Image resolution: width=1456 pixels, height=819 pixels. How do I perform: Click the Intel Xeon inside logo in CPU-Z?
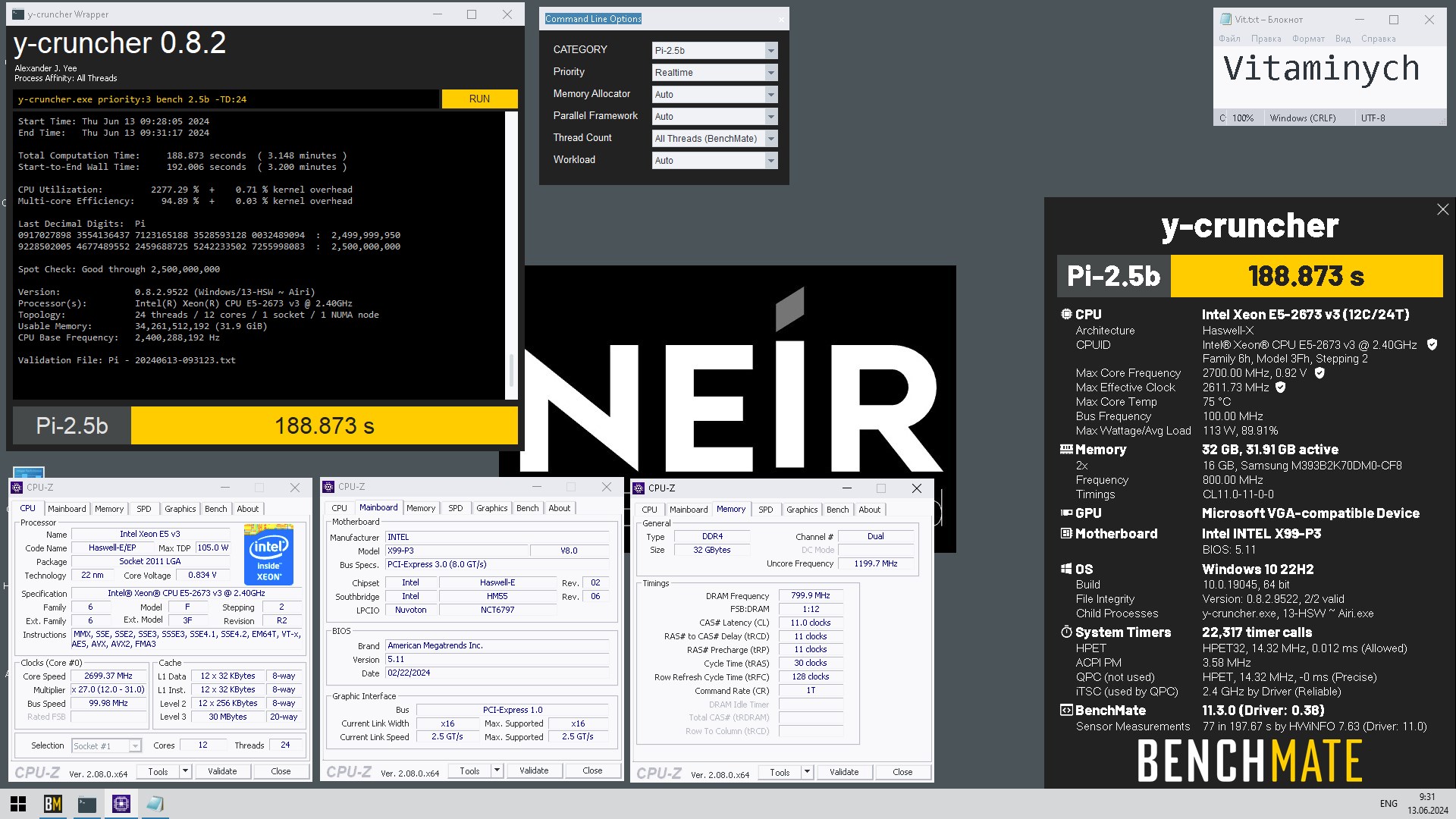269,554
